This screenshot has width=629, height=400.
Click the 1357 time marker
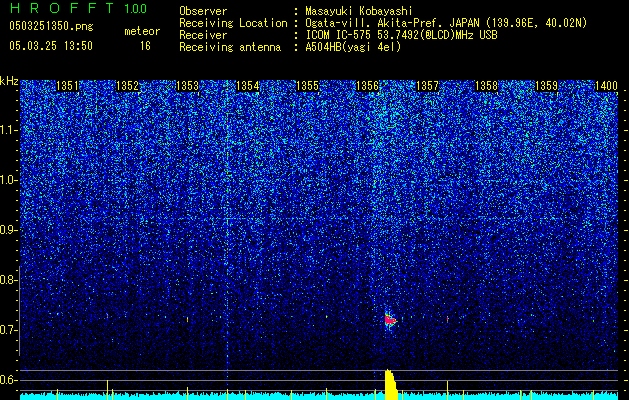coord(428,86)
